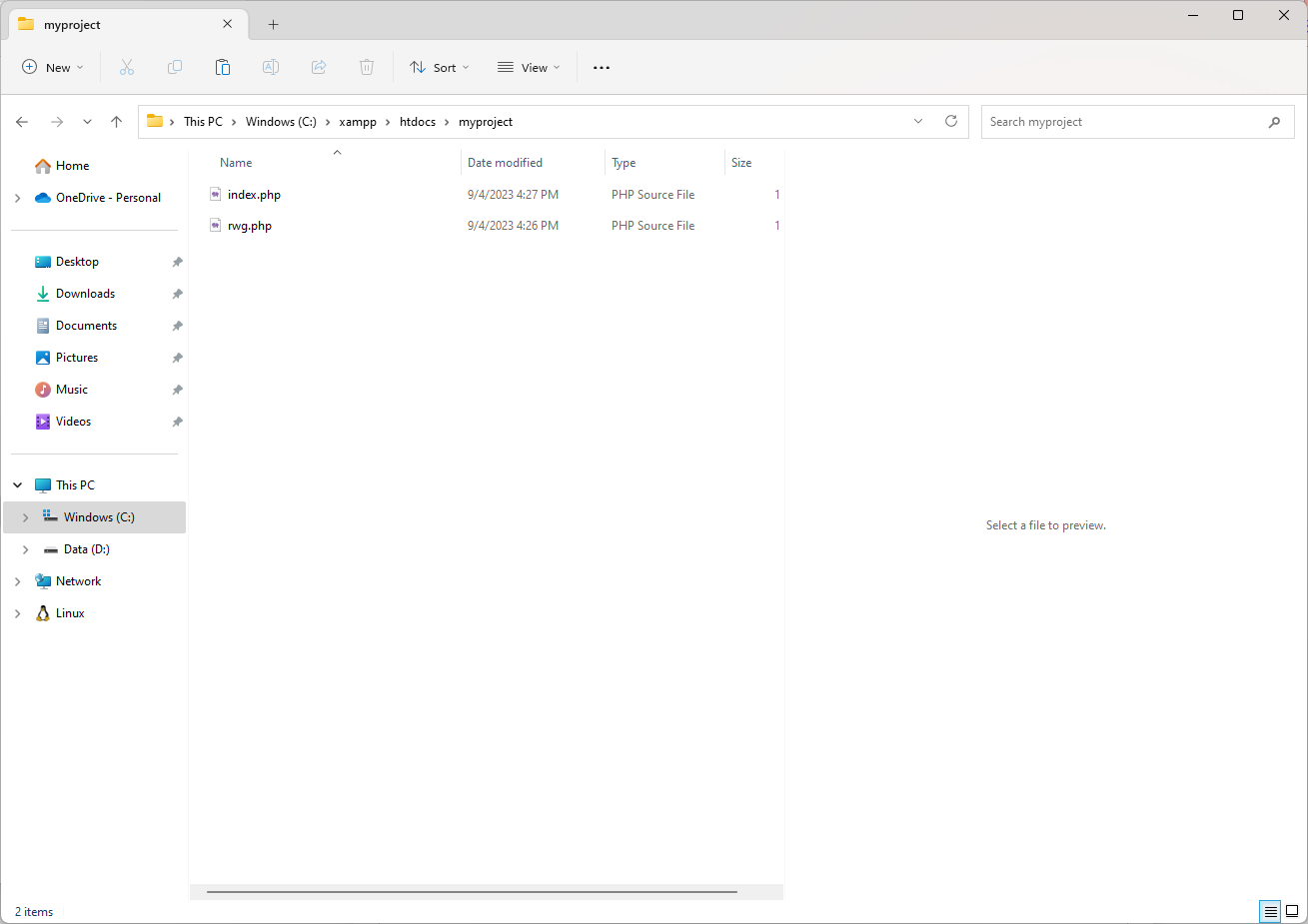The image size is (1308, 924).
Task: Click myproject in breadcrumb path
Action: pyautogui.click(x=486, y=122)
